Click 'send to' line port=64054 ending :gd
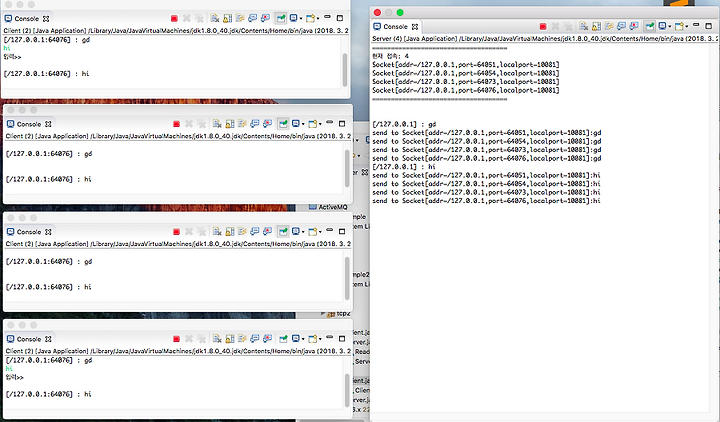 (x=487, y=141)
